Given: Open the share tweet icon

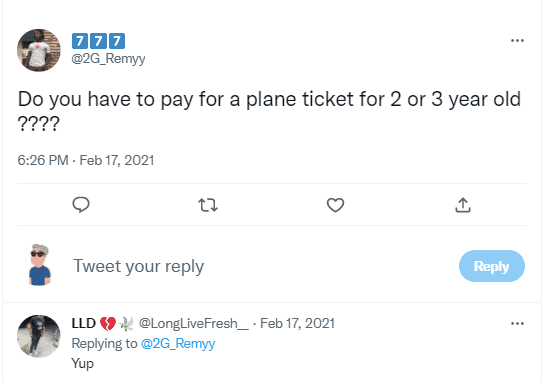Looking at the screenshot, I should pyautogui.click(x=463, y=205).
